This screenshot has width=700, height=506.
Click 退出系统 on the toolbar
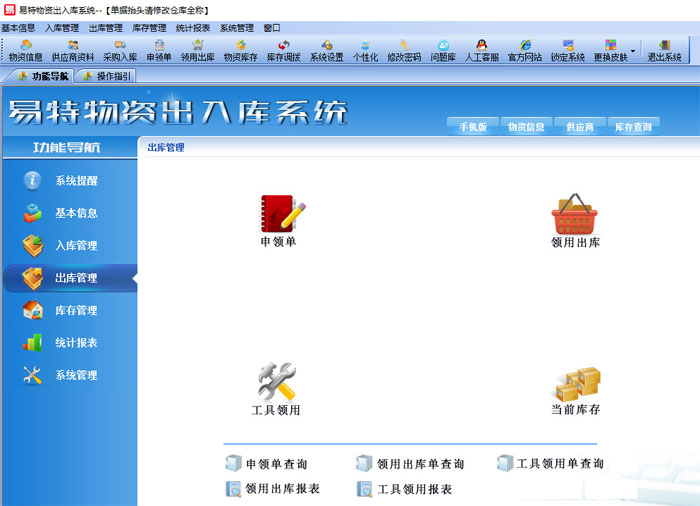pos(664,51)
